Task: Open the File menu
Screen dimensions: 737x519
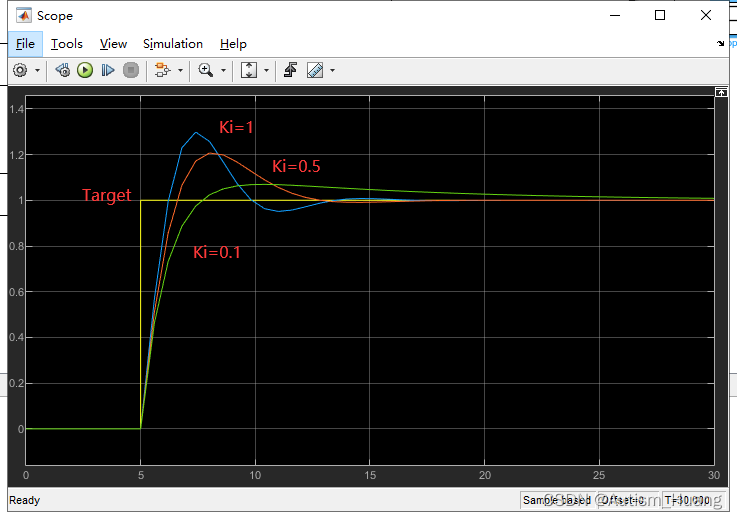Action: tap(25, 44)
